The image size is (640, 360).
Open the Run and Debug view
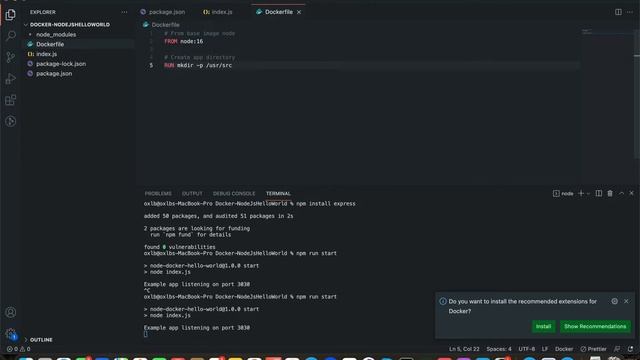point(11,79)
